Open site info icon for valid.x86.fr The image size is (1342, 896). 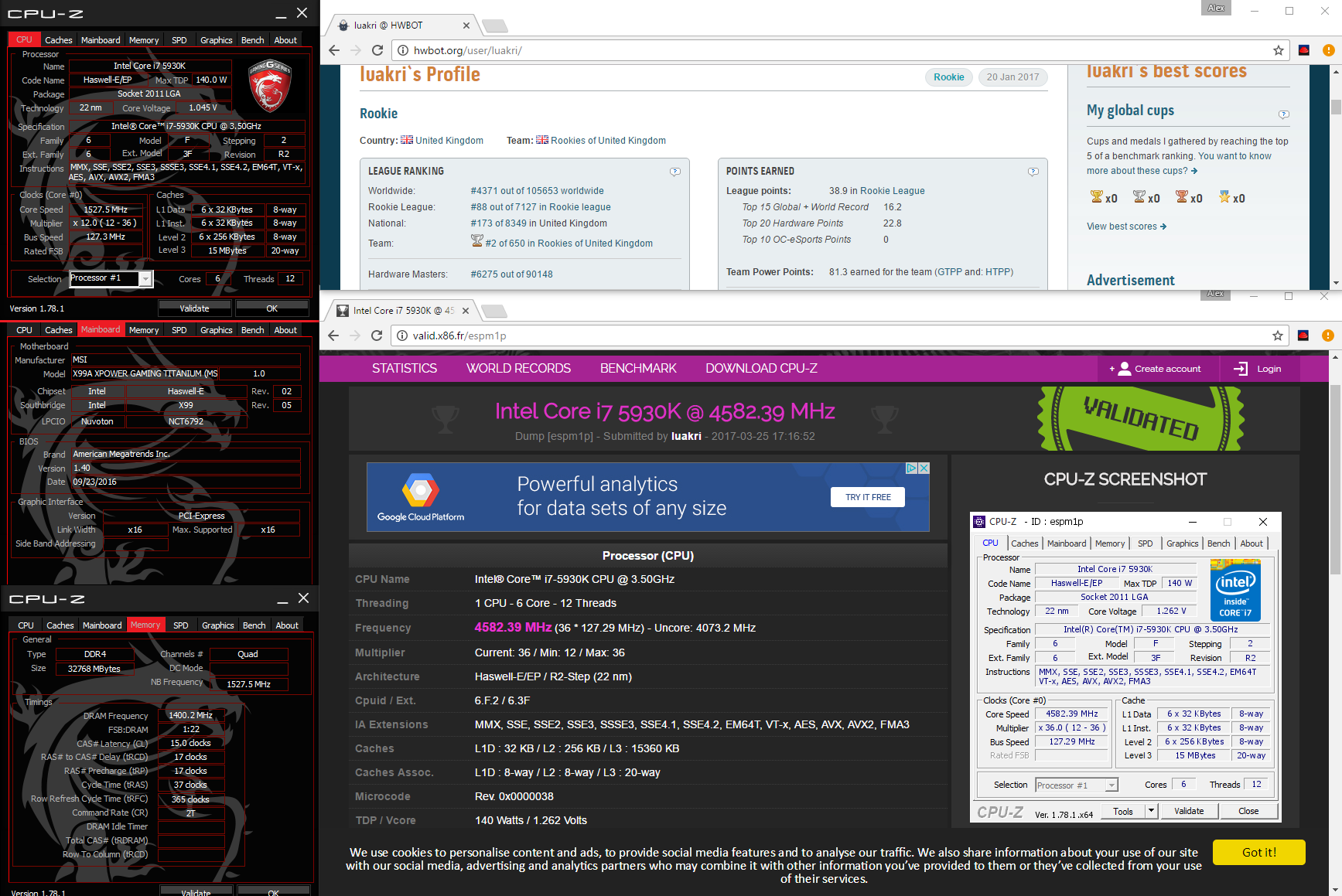[402, 336]
